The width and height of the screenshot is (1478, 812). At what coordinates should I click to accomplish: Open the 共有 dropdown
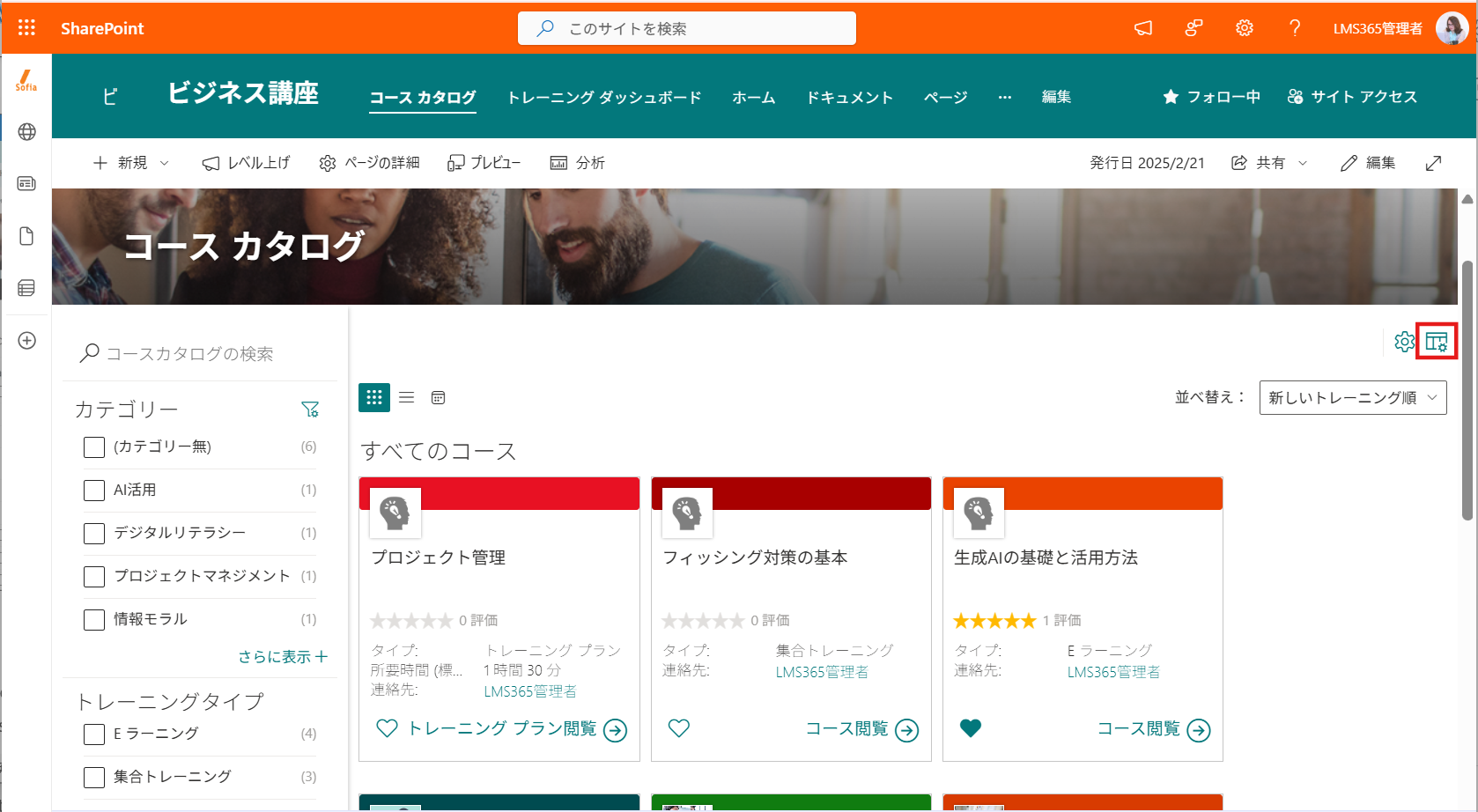pyautogui.click(x=1269, y=163)
